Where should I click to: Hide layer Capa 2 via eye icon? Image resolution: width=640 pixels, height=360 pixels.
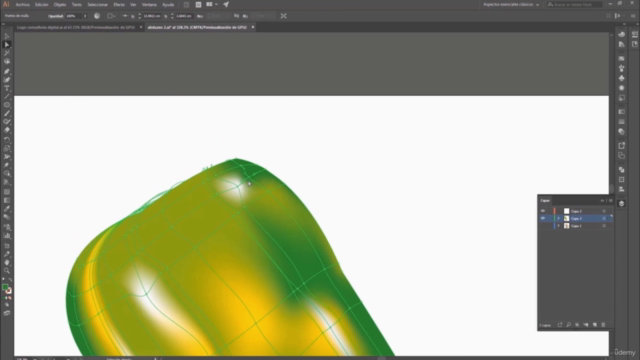pyautogui.click(x=543, y=211)
